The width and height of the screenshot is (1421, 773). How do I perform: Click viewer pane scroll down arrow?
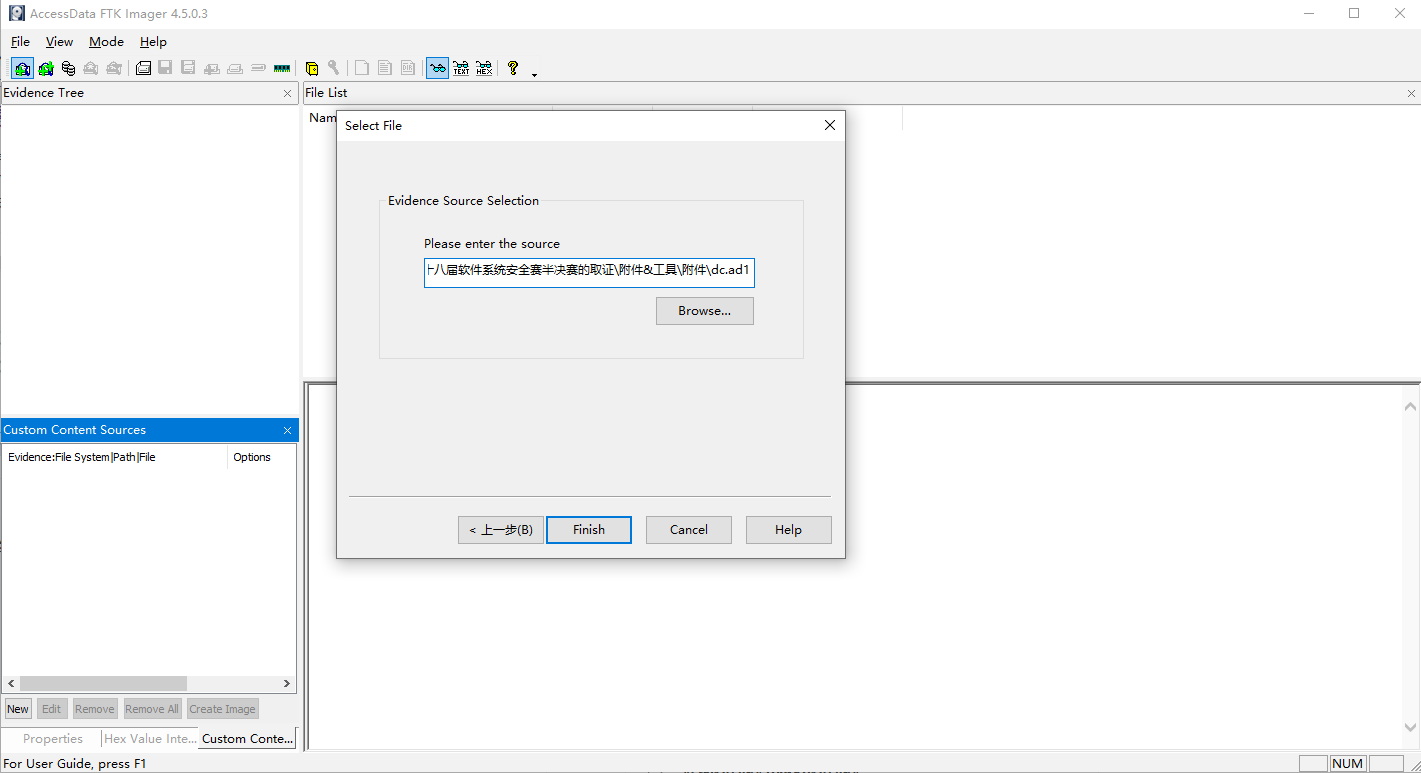[1411, 728]
